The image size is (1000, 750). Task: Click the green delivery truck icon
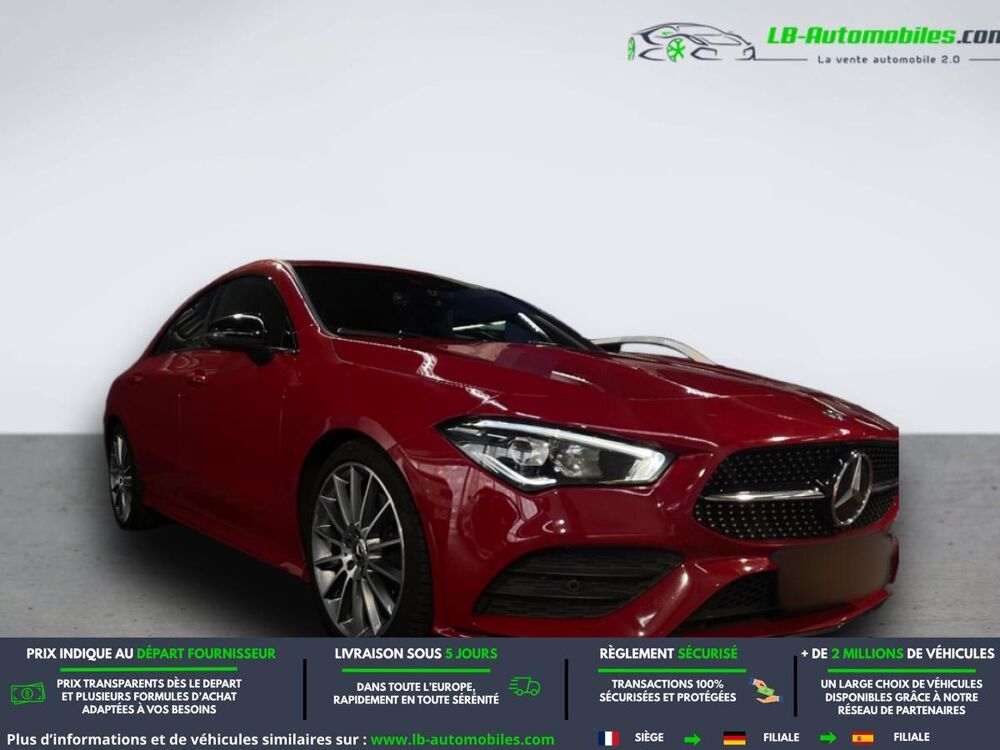(525, 687)
